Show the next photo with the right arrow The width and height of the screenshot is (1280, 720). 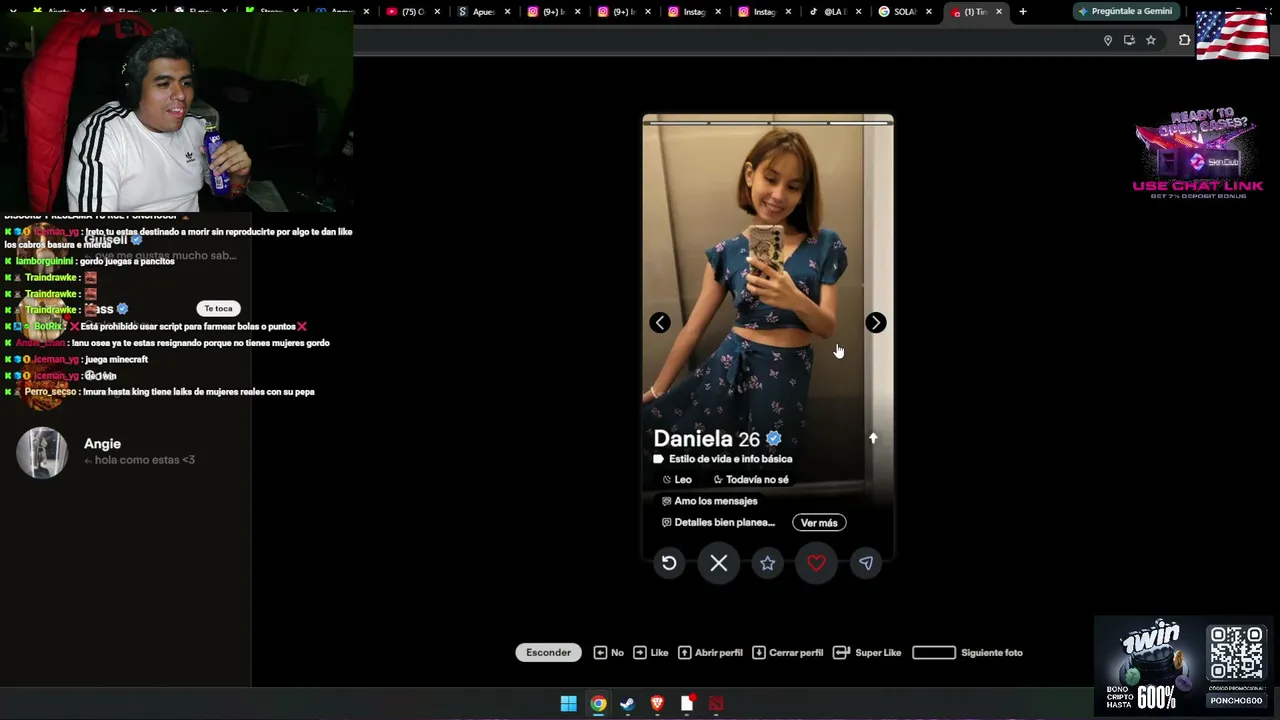point(875,322)
